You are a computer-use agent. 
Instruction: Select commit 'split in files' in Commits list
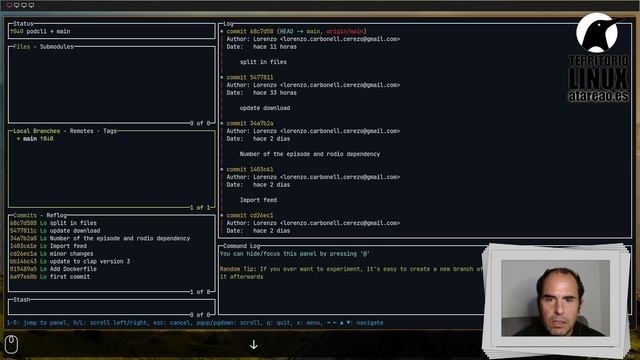point(112,223)
